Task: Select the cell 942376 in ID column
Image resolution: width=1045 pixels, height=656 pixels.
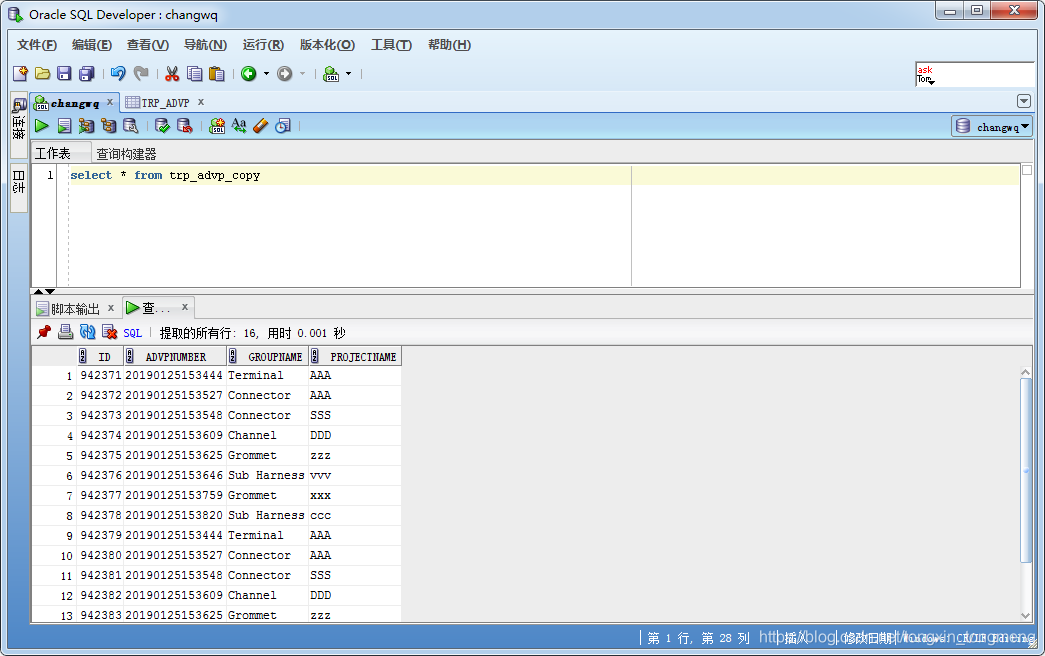Action: pos(101,475)
